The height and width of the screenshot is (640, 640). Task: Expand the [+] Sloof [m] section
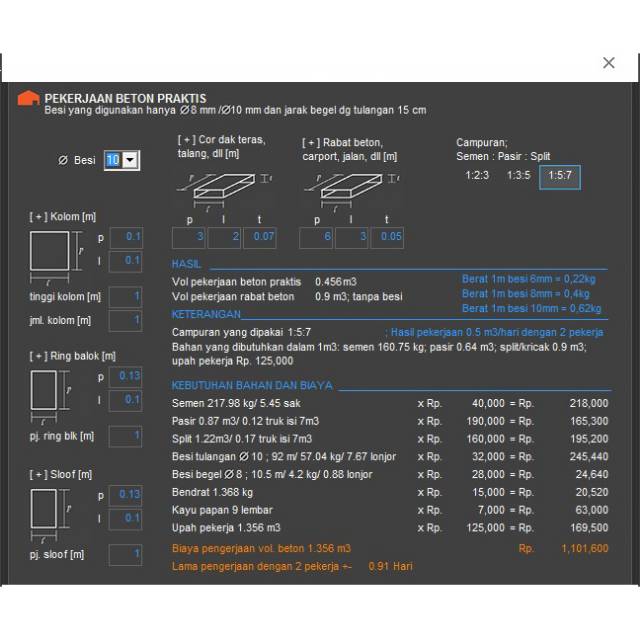[61, 475]
